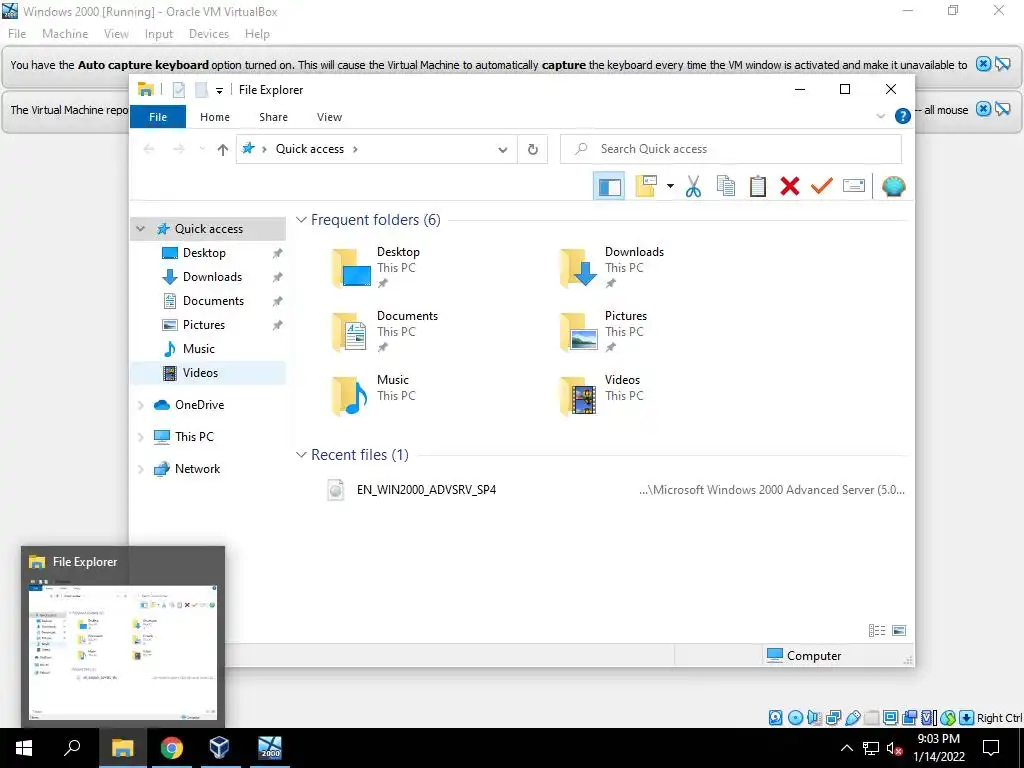The width and height of the screenshot is (1024, 768).
Task: Click the VirtualBox USB status icon
Action: (853, 718)
